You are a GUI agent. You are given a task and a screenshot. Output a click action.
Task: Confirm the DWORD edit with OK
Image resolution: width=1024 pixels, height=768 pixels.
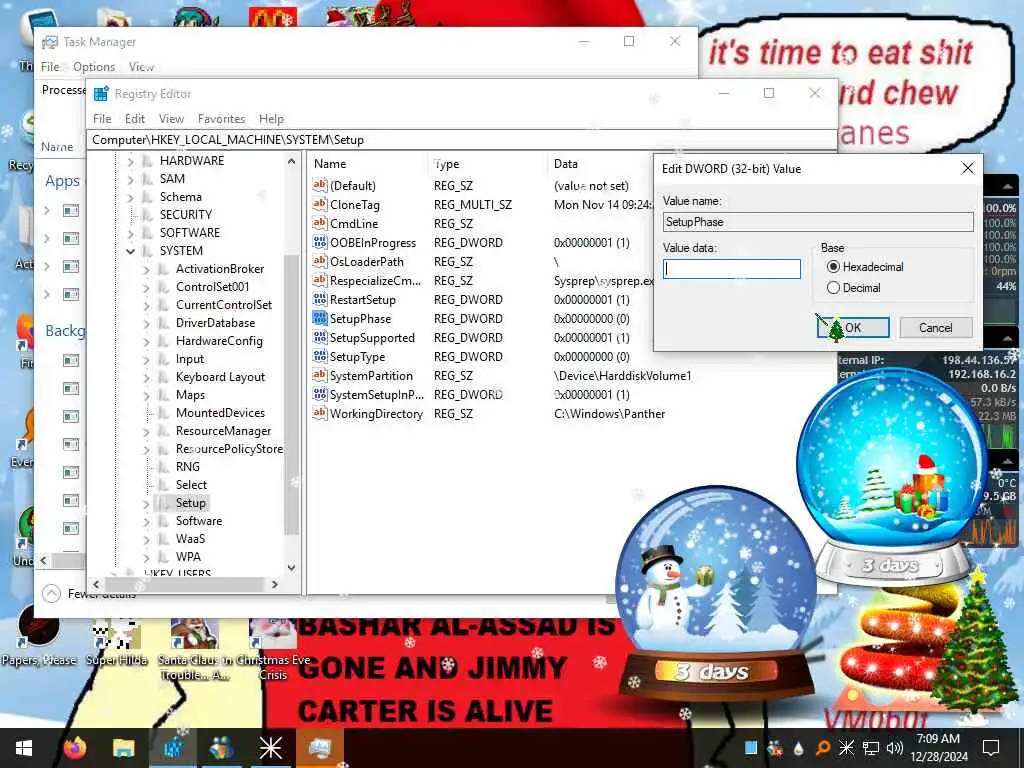coord(853,328)
